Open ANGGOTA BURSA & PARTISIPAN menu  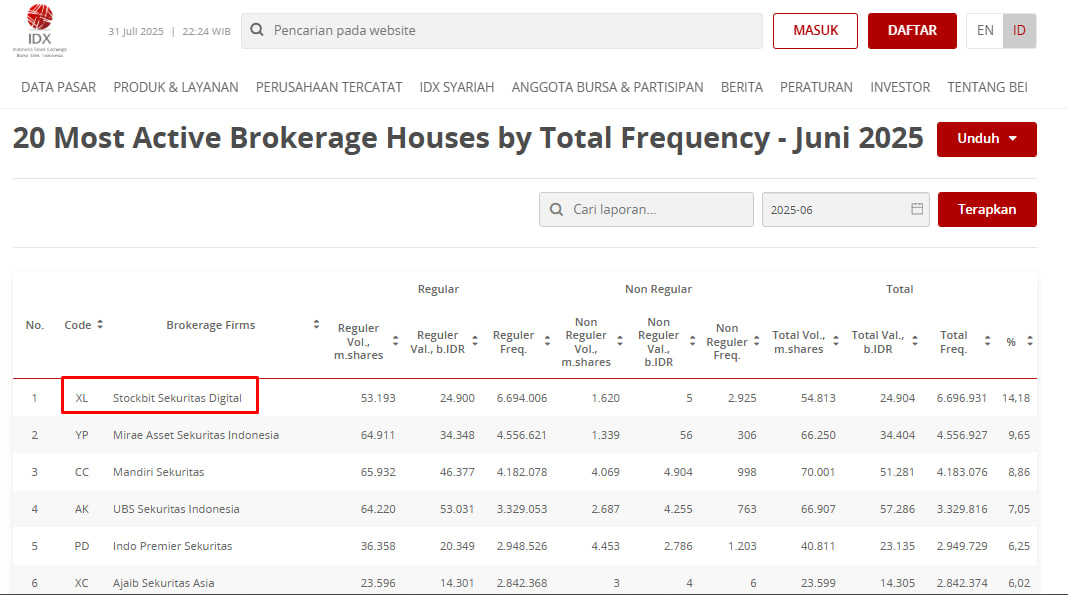608,87
